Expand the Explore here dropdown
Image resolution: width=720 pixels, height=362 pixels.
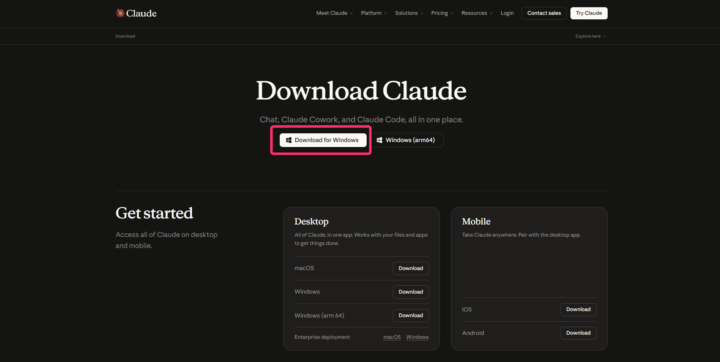(x=591, y=36)
